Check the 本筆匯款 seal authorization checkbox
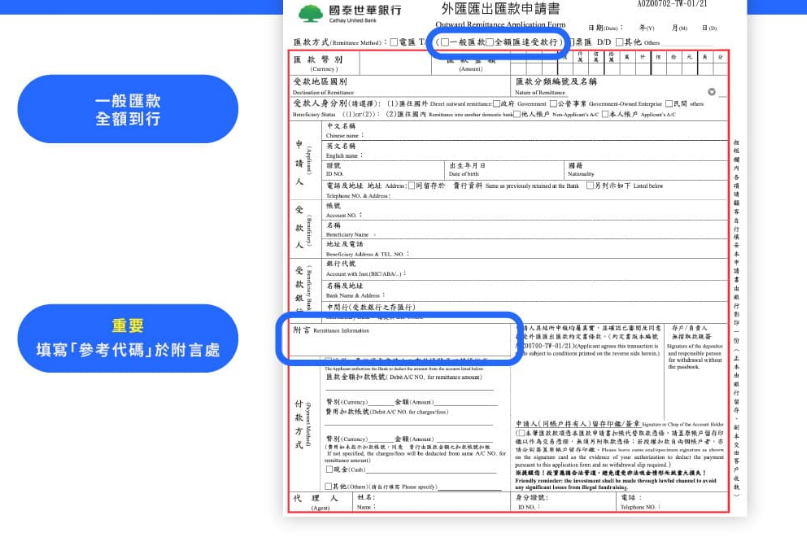Image resolution: width=807 pixels, height=545 pixels. click(x=521, y=433)
